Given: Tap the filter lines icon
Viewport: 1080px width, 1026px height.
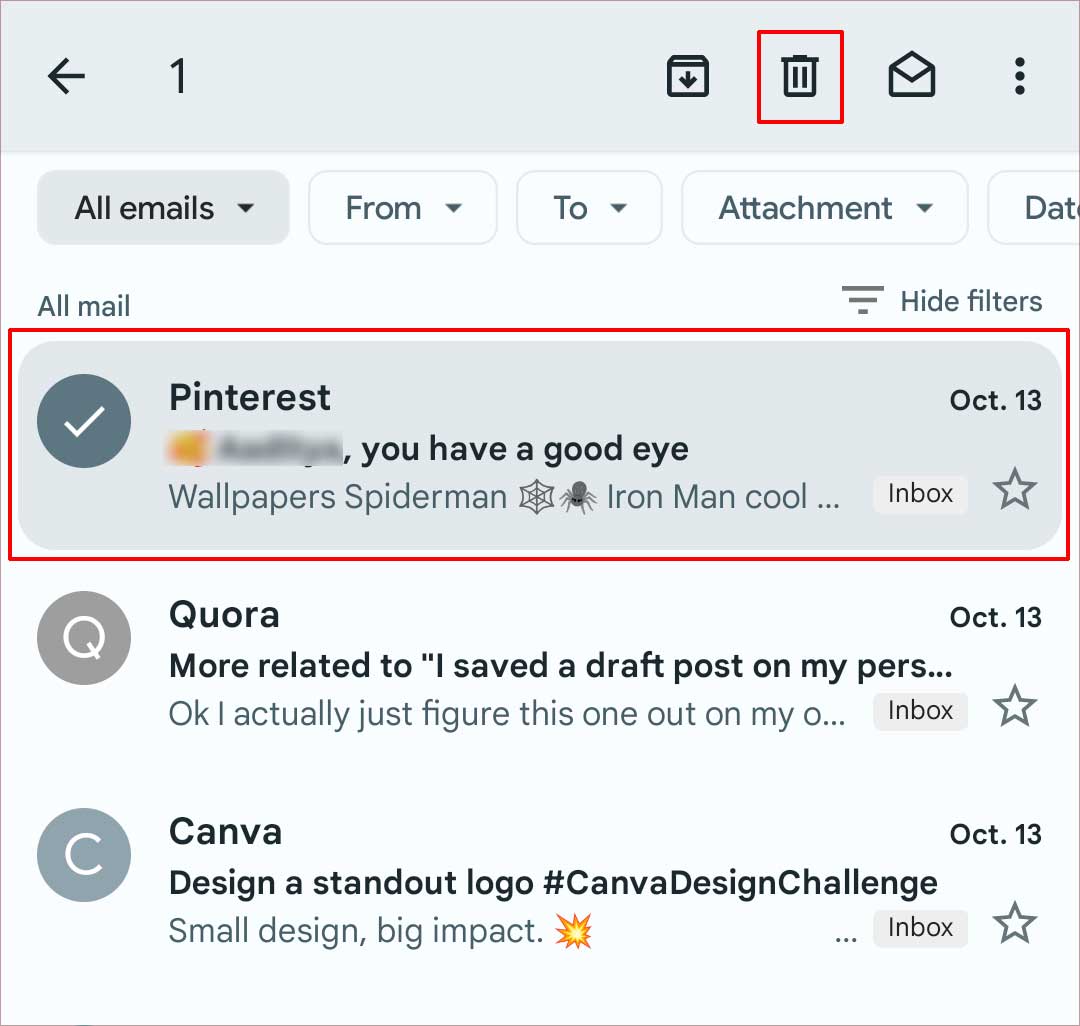Looking at the screenshot, I should click(x=862, y=300).
